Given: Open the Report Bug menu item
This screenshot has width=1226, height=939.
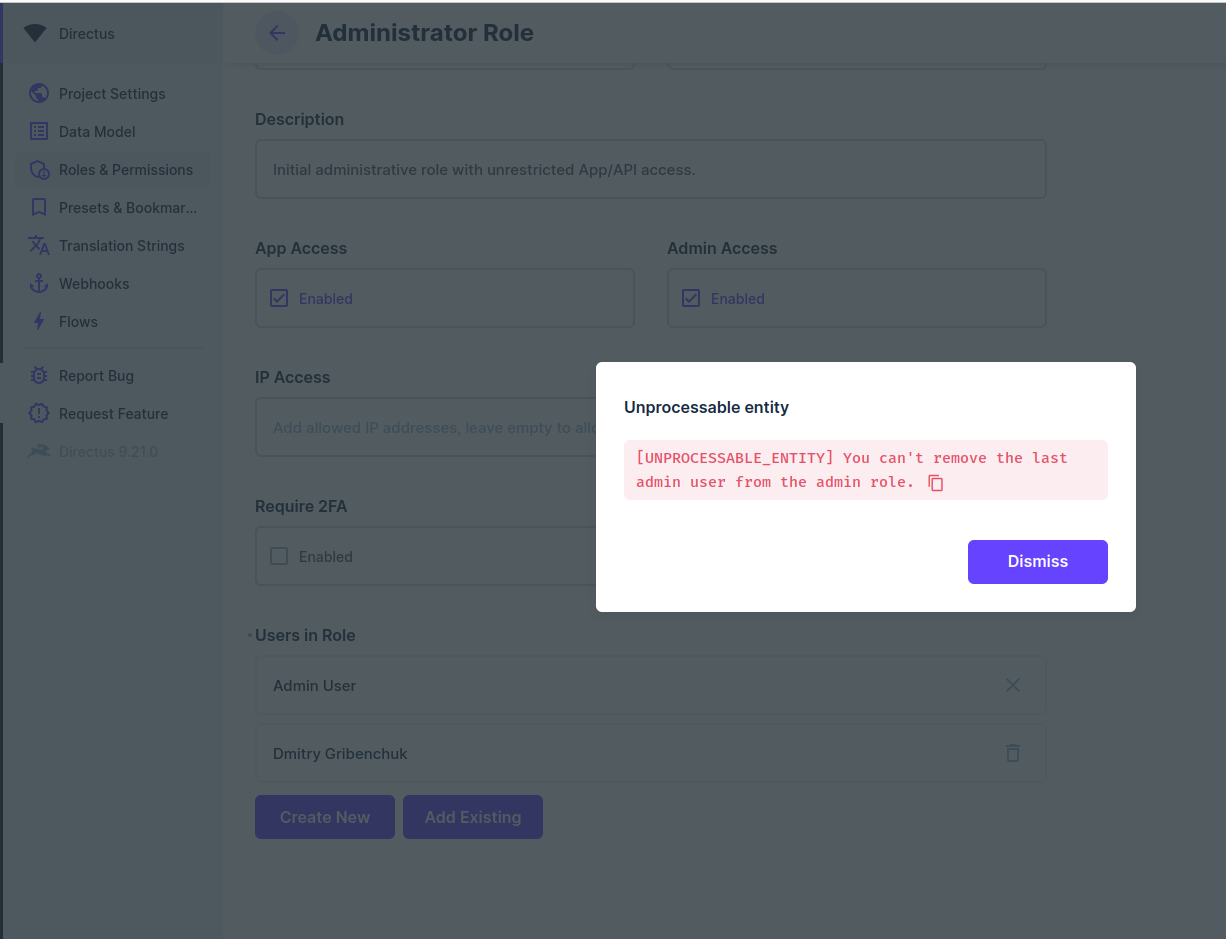Looking at the screenshot, I should pyautogui.click(x=97, y=375).
